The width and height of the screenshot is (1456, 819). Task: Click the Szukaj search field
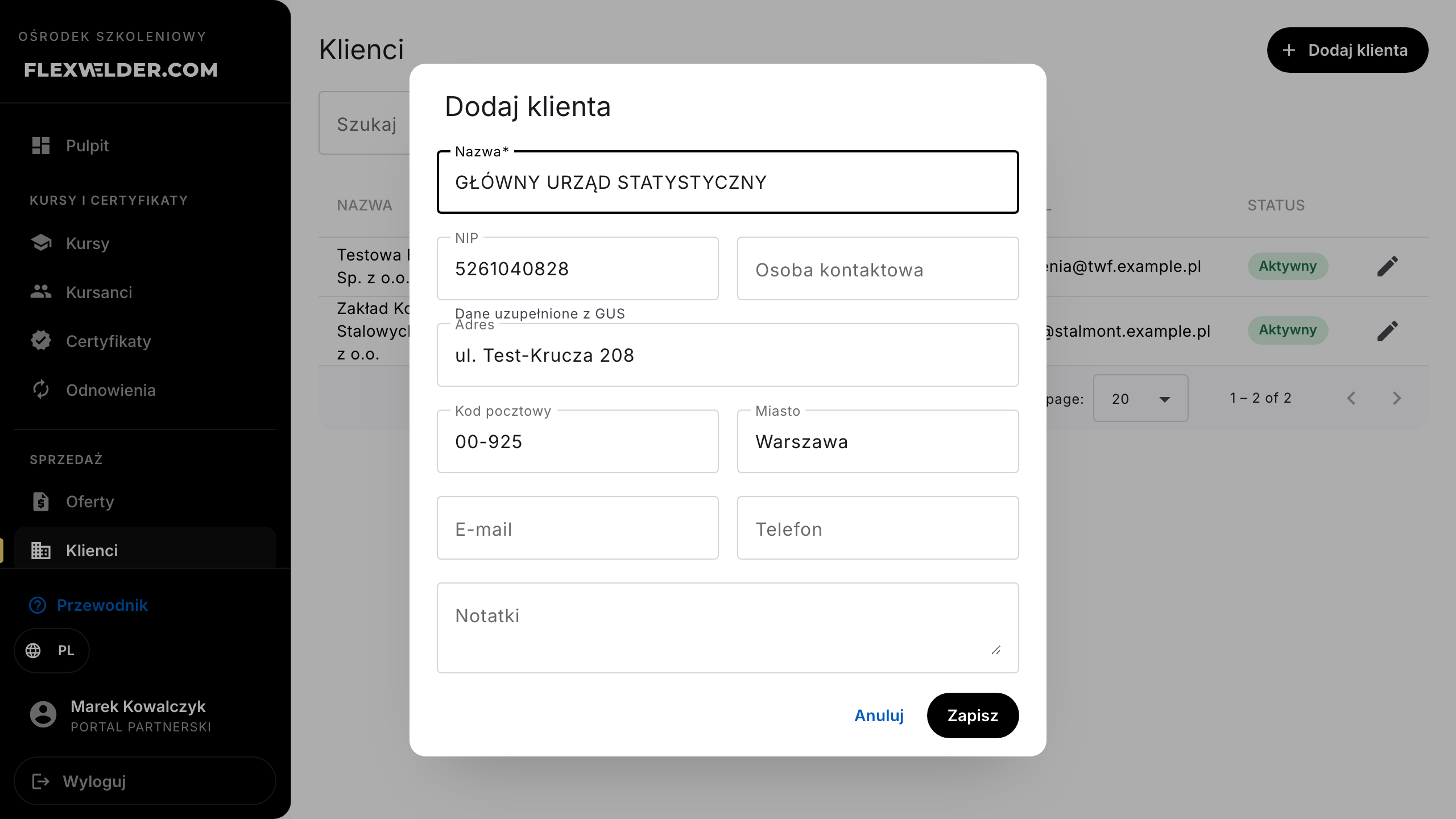click(x=364, y=123)
